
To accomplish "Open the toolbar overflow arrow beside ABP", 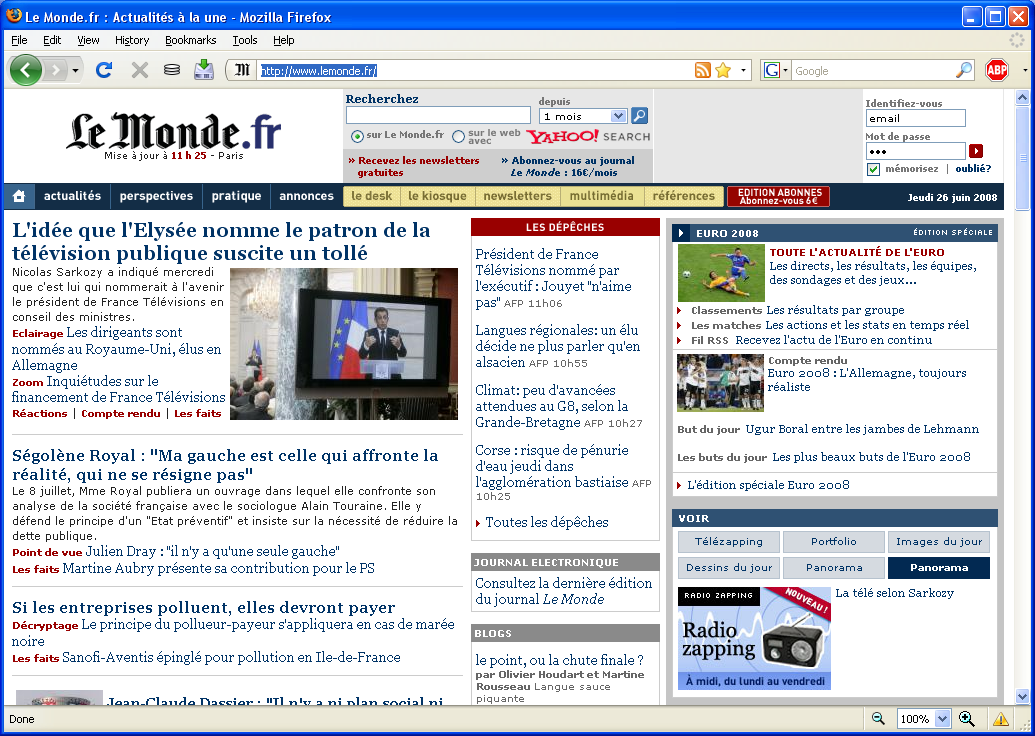I will coord(1024,70).
